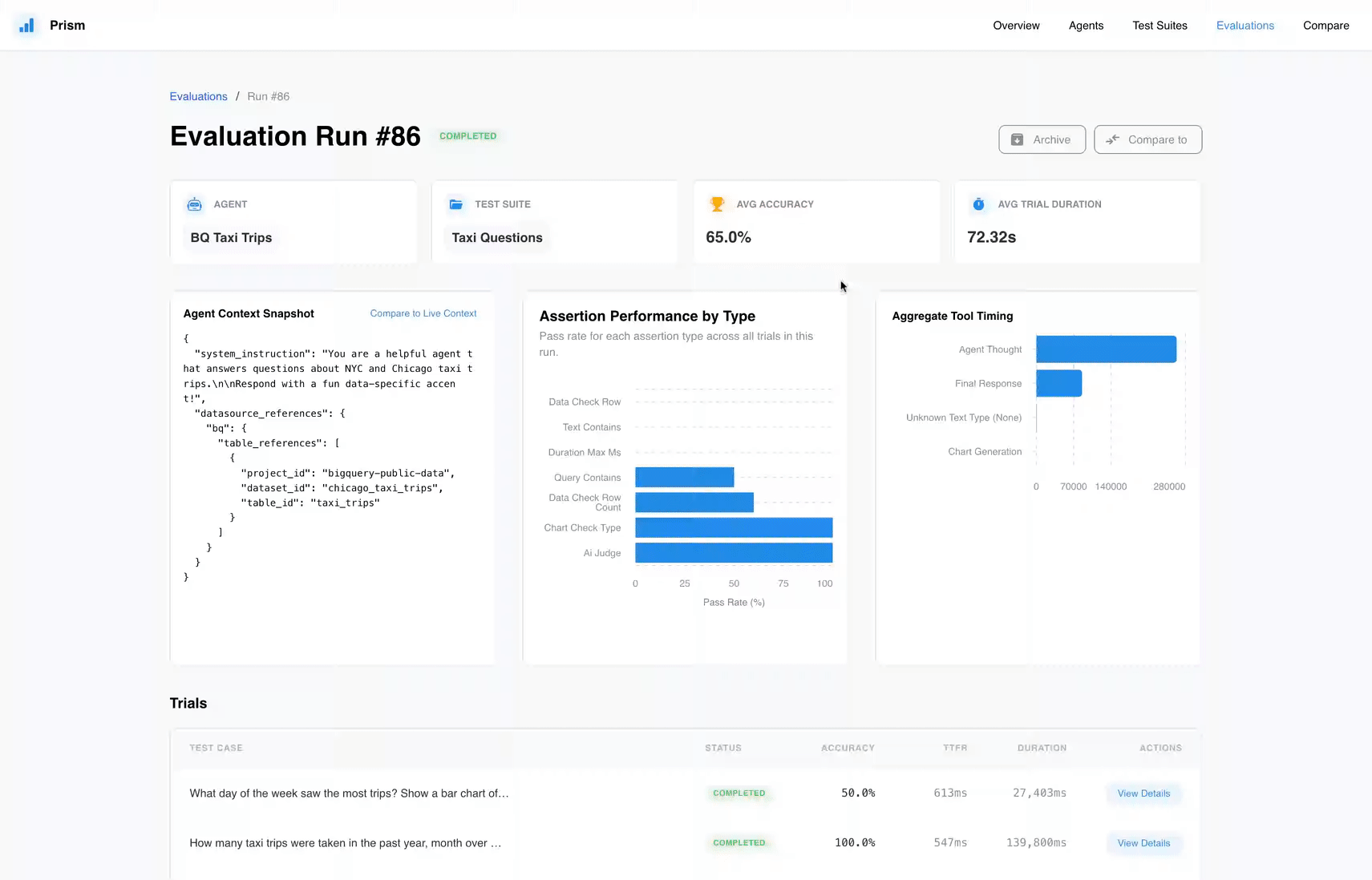This screenshot has height=880, width=1372.
Task: Click the Agent robot icon
Action: point(194,204)
